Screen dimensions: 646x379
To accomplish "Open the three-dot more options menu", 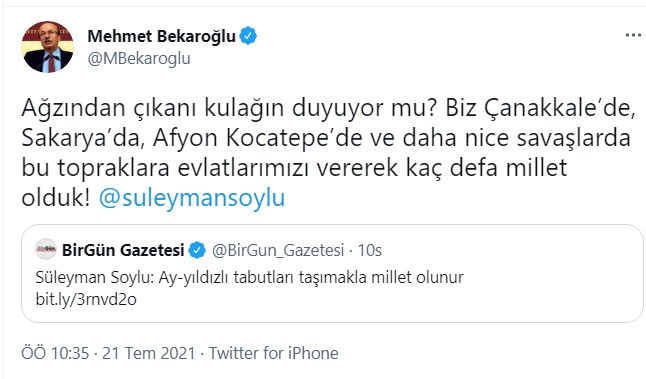I will coord(633,36).
